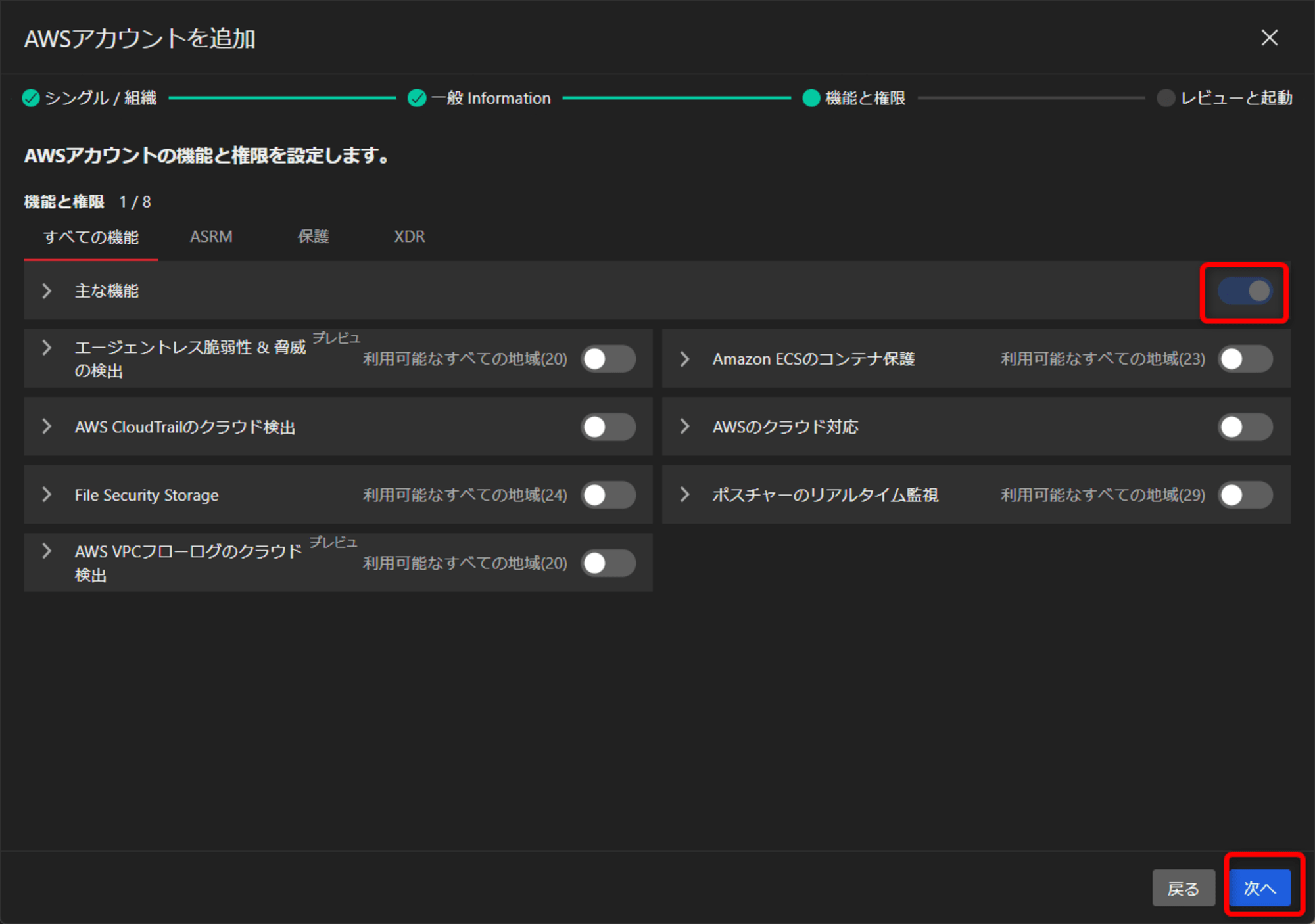
Task: Expand File Security Storage chevron
Action: pyautogui.click(x=46, y=494)
